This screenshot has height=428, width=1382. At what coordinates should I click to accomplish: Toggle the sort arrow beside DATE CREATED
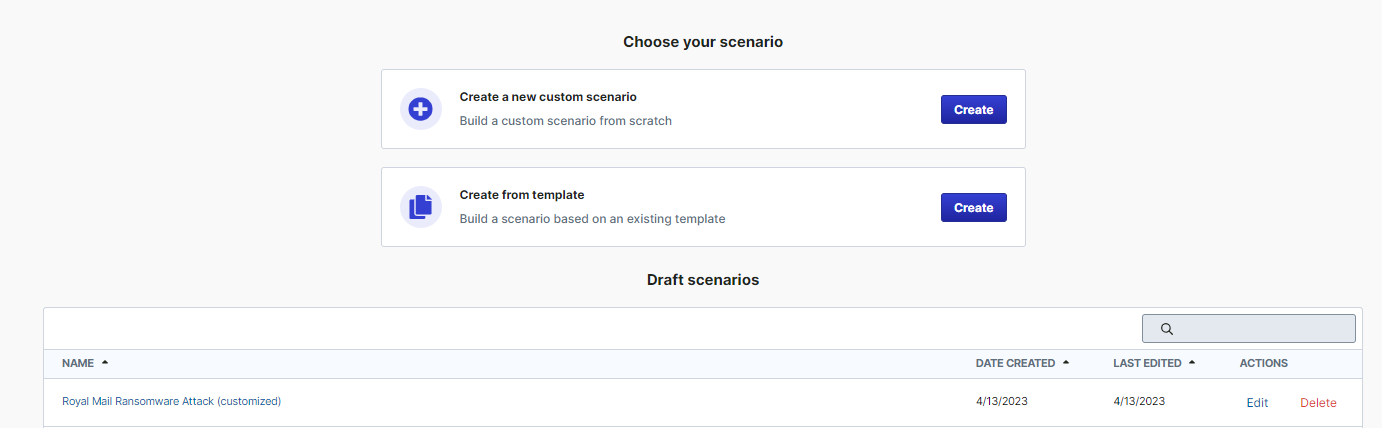click(x=1066, y=363)
